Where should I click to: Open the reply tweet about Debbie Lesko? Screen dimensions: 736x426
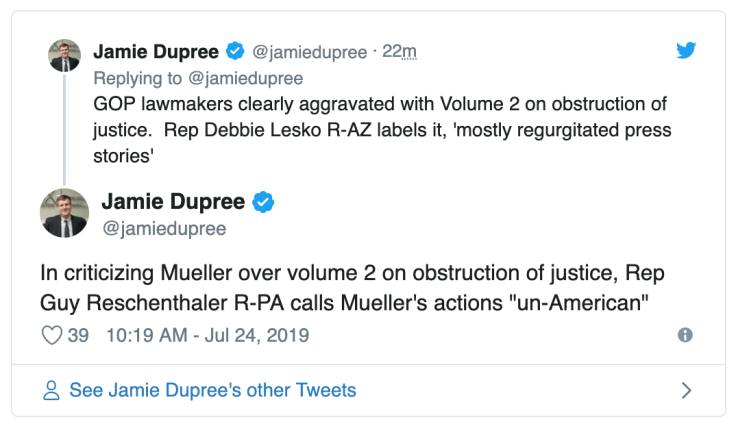coord(380,131)
